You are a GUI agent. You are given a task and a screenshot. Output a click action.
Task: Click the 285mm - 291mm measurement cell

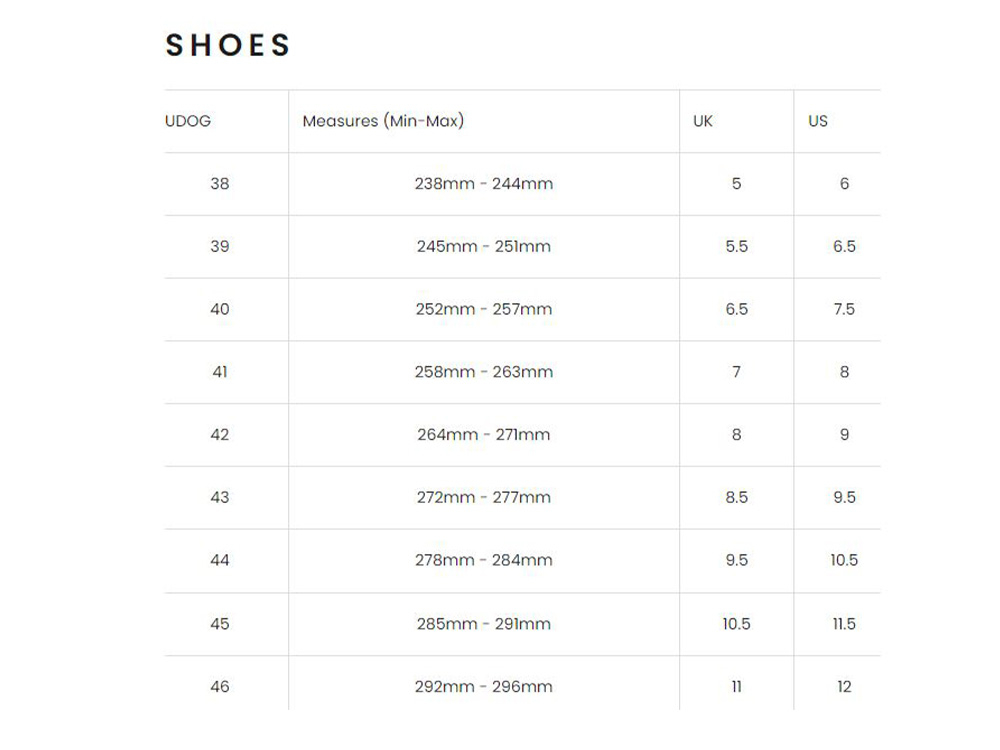484,624
